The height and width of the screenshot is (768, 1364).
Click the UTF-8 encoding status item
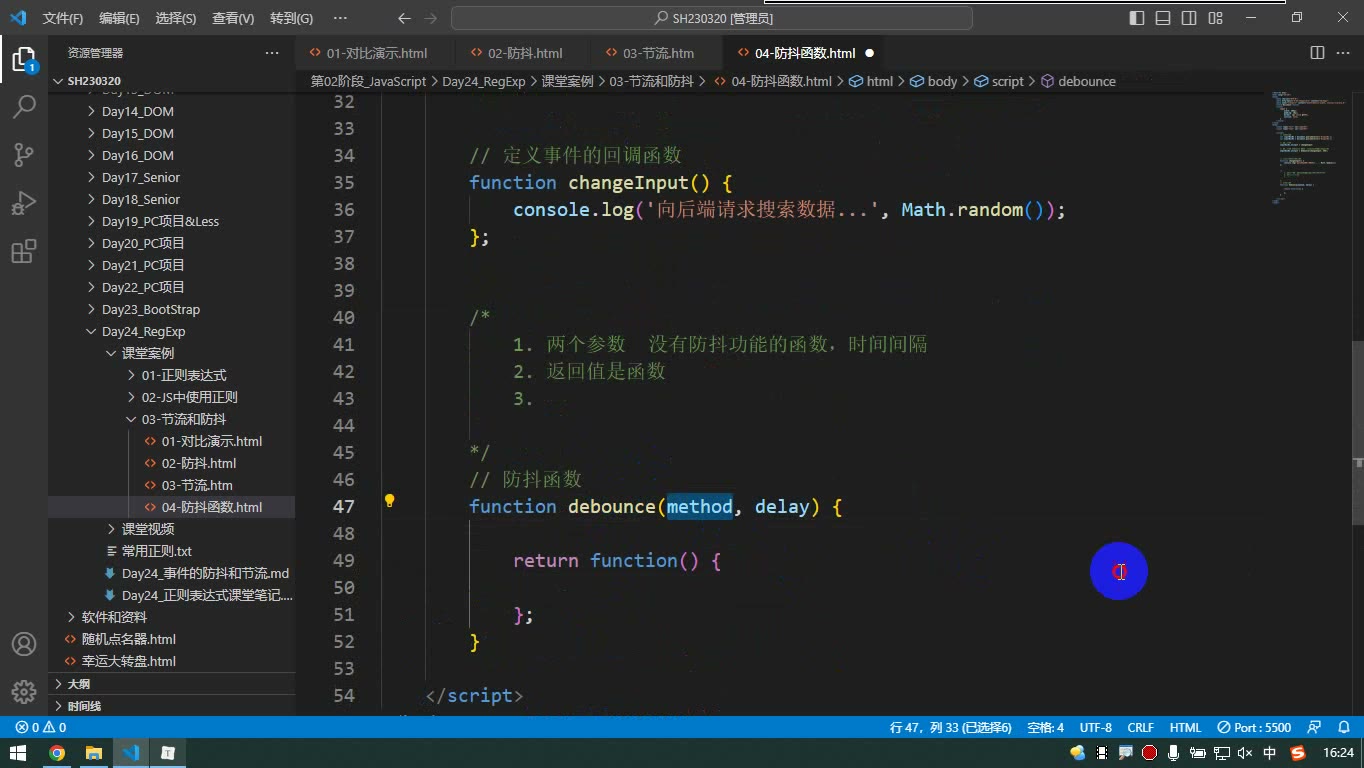1095,727
